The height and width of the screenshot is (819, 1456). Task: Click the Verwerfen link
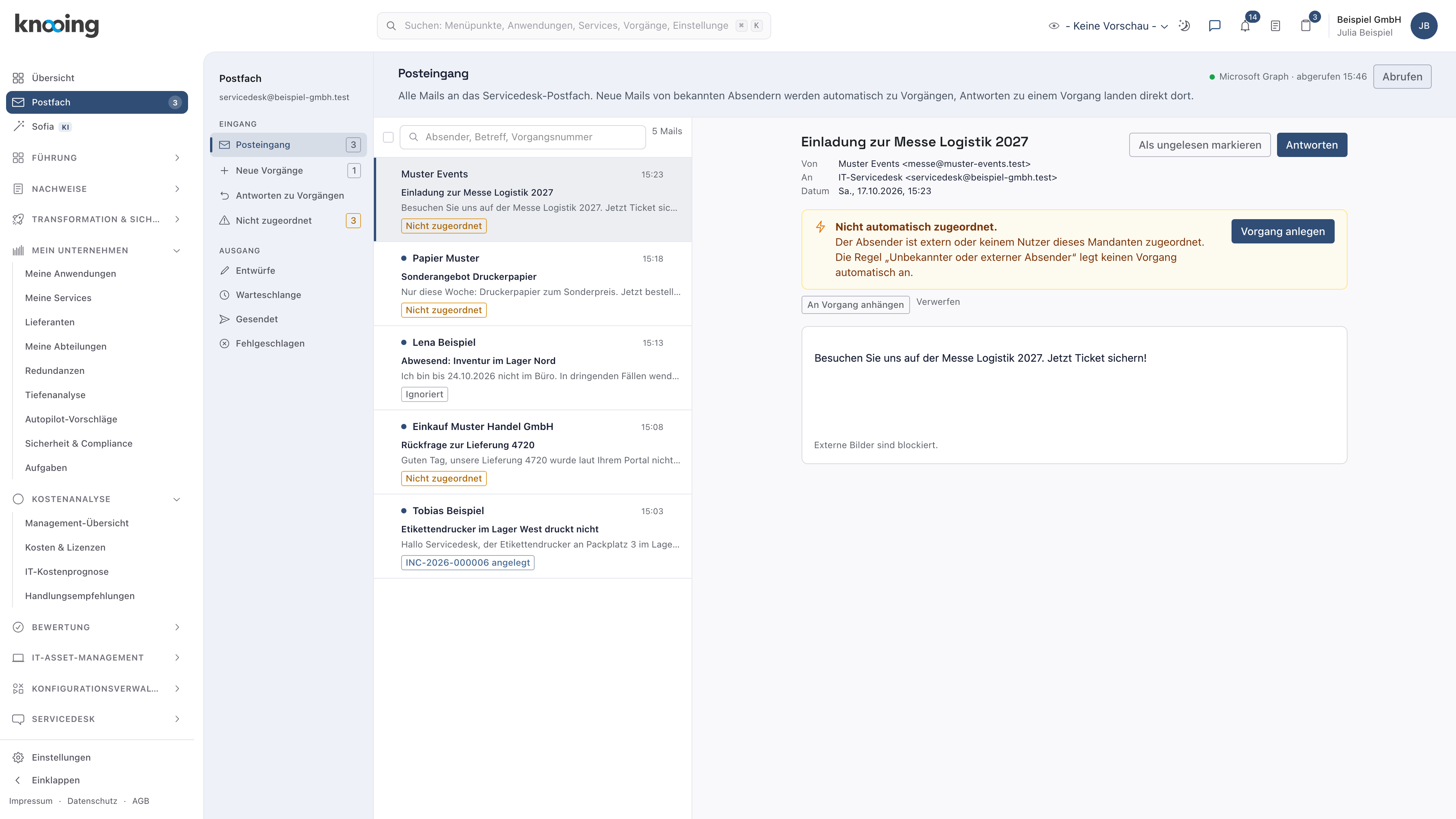pyautogui.click(x=938, y=302)
